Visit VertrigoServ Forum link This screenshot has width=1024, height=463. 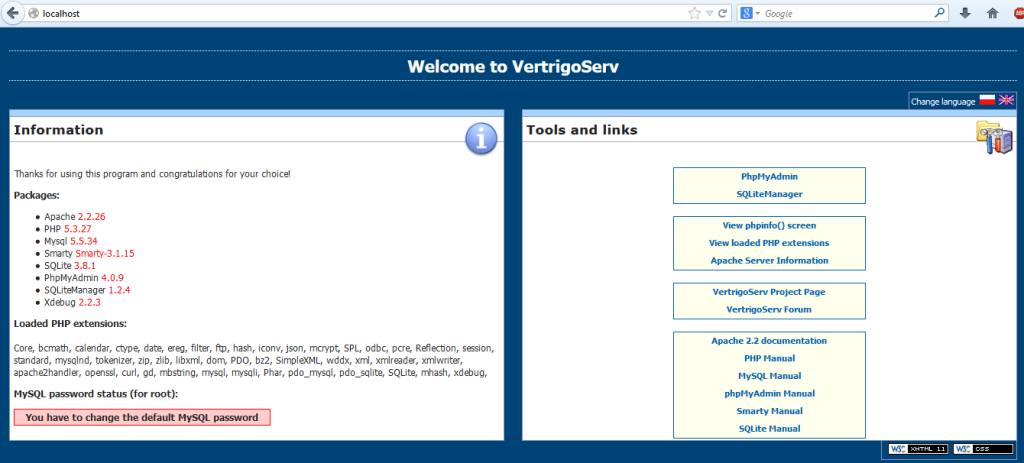click(769, 310)
